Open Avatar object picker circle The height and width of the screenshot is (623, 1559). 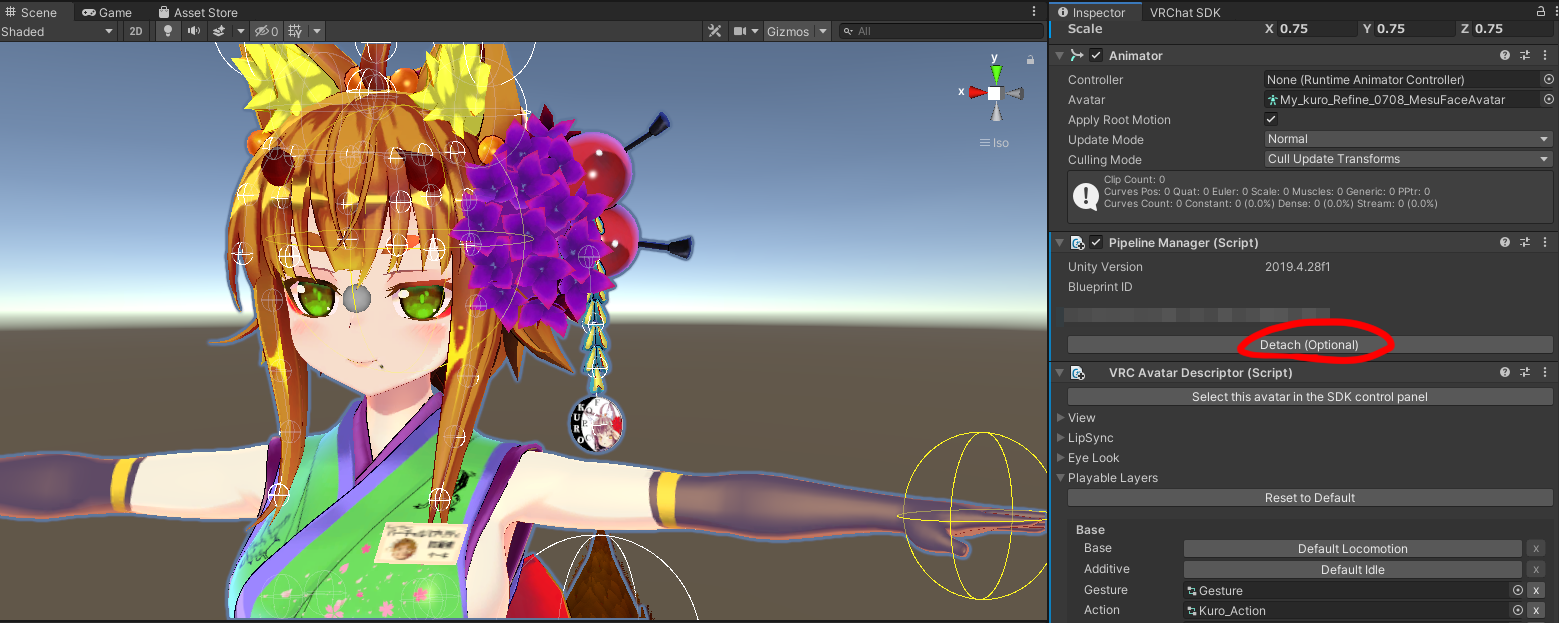[1548, 99]
